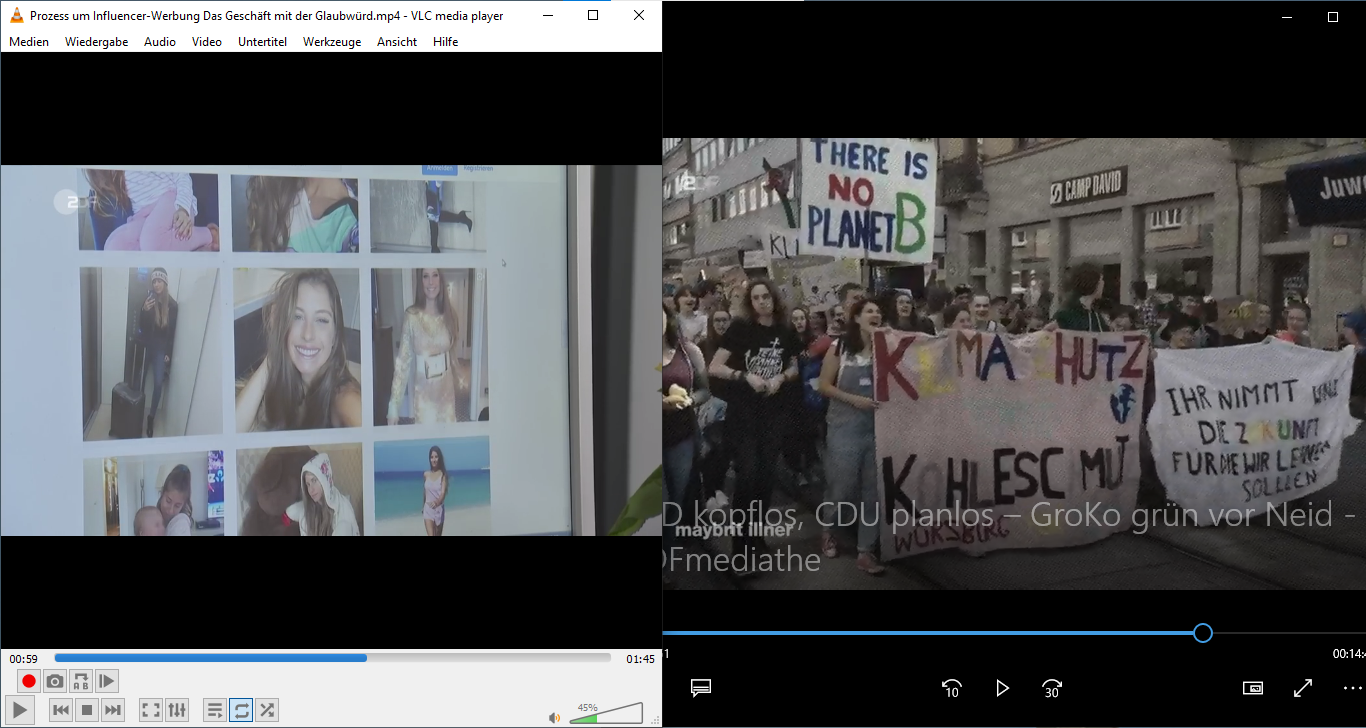The height and width of the screenshot is (728, 1366).
Task: Skip forward 30 seconds in right player
Action: (1052, 688)
